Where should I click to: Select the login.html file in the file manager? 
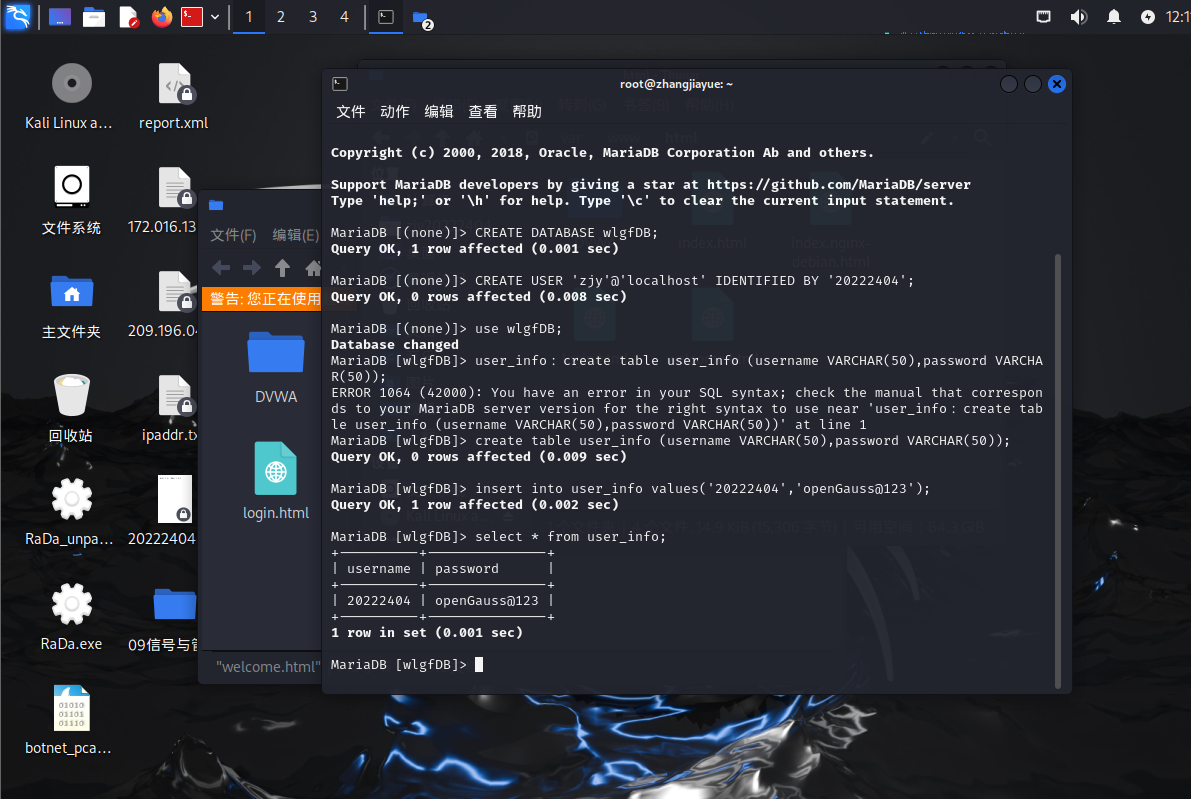pos(276,482)
